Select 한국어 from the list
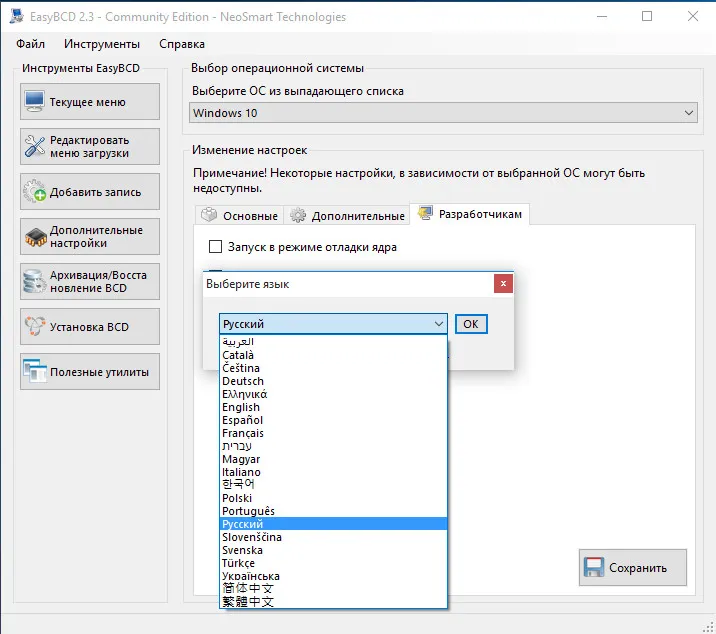The width and height of the screenshot is (716, 634). pos(333,484)
